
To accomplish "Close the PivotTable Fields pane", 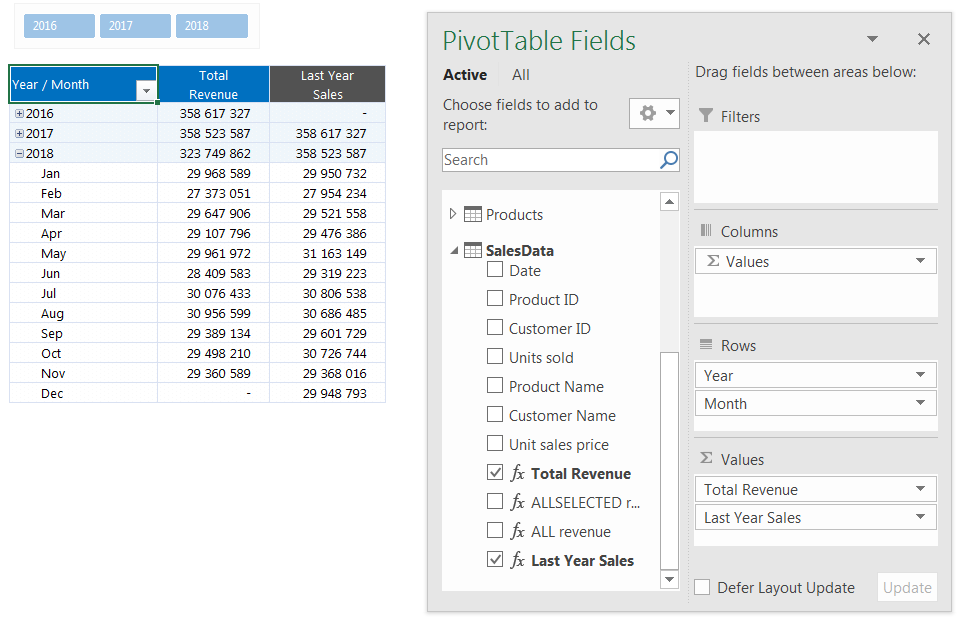I will coord(923,40).
